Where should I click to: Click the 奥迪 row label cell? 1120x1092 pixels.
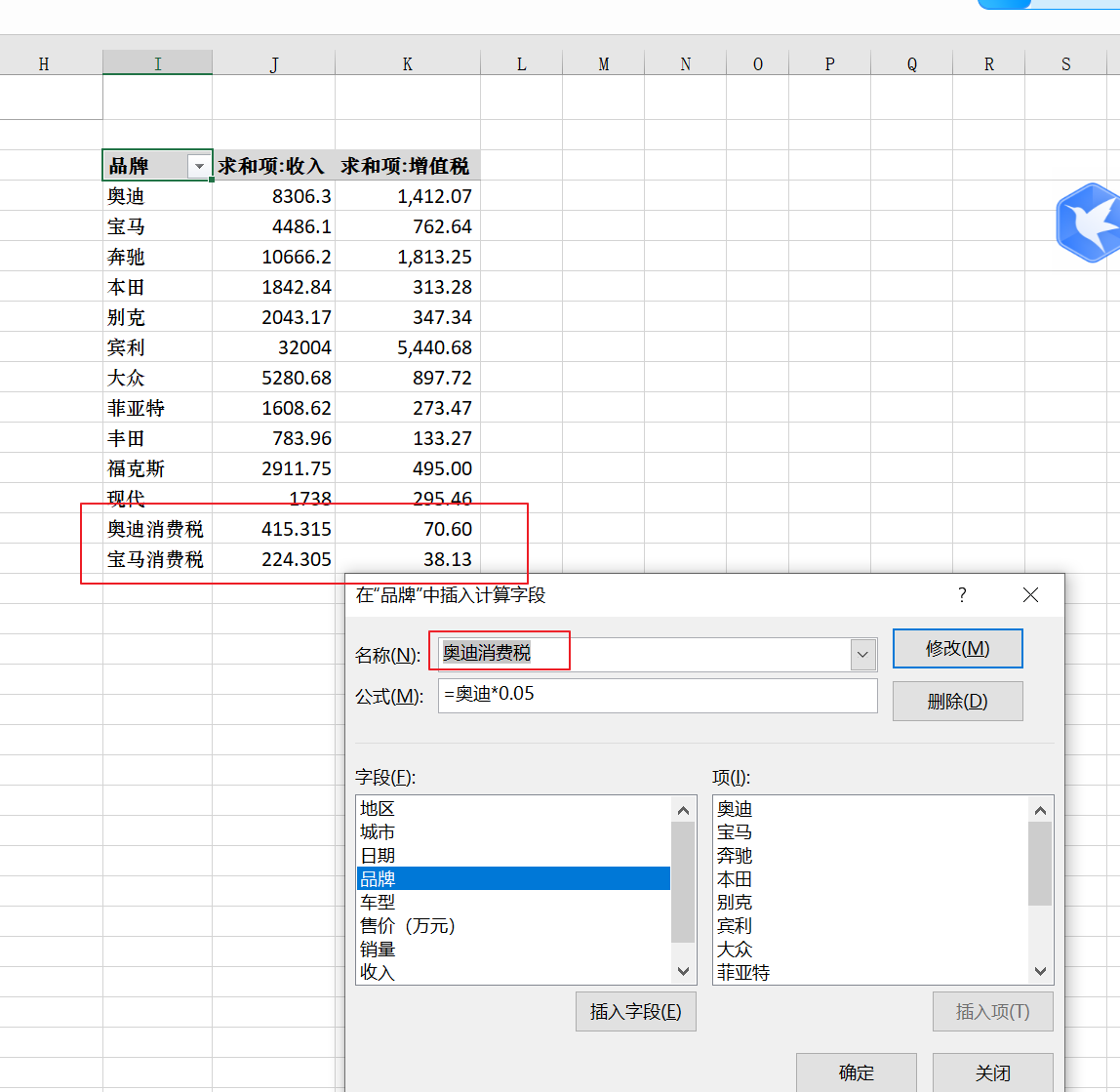click(x=157, y=196)
